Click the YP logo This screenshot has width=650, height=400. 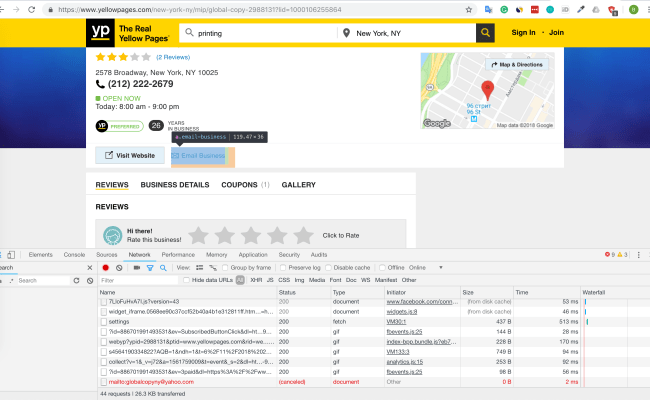100,32
